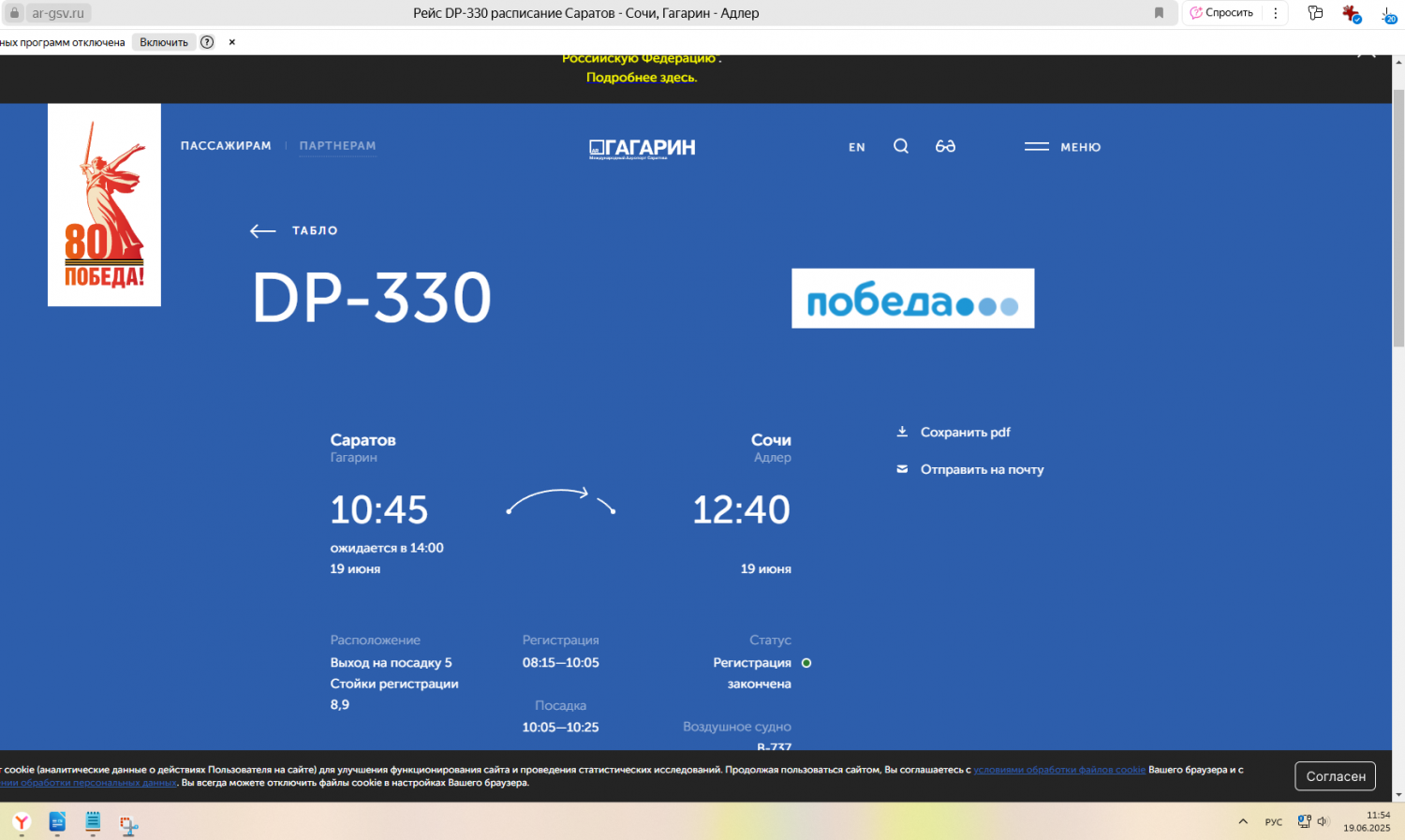
Task: Click the scrollbar down arrow
Action: tap(1398, 795)
